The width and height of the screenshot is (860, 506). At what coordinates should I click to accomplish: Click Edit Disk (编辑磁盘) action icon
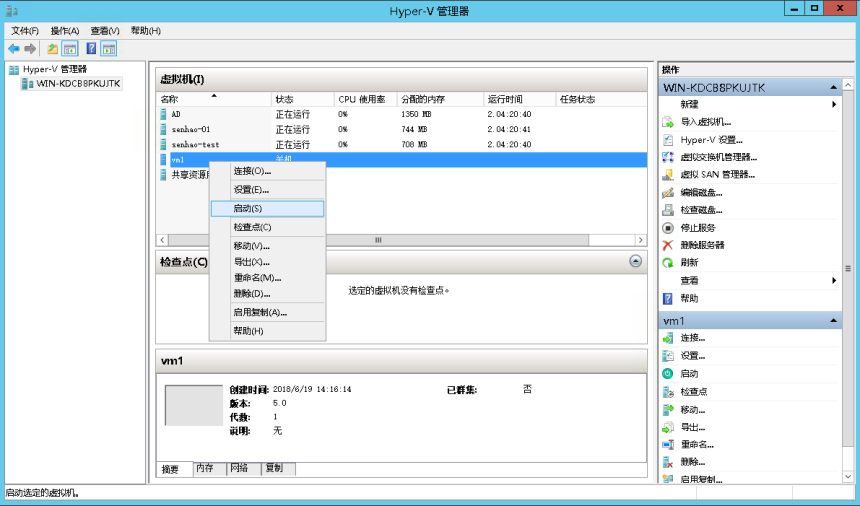(x=668, y=193)
